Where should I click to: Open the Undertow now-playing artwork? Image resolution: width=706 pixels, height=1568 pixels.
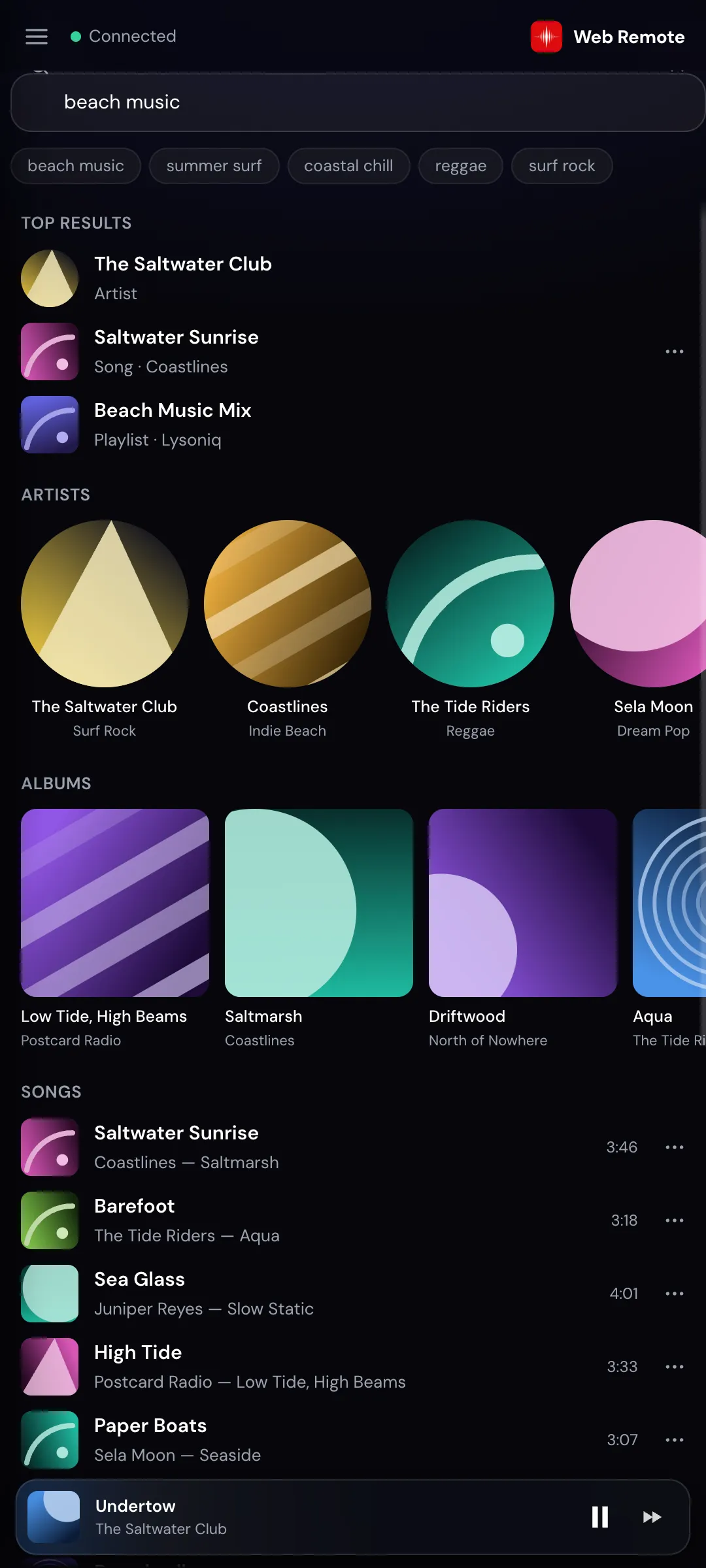coord(54,1517)
